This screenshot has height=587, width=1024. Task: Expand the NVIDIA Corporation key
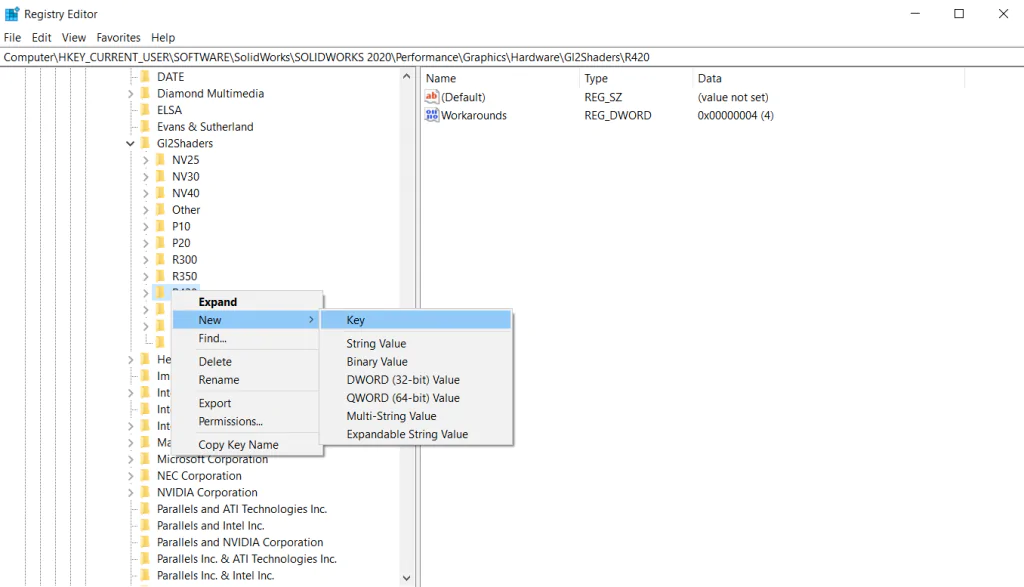point(130,493)
